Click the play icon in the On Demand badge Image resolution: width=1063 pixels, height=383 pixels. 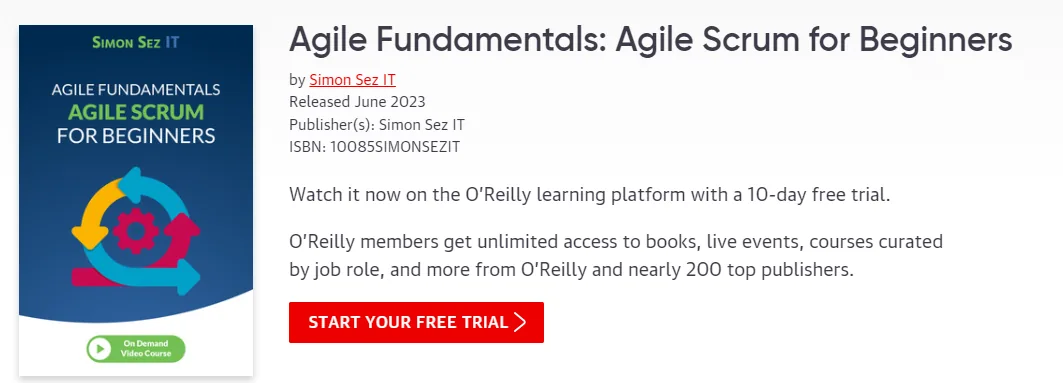[100, 348]
